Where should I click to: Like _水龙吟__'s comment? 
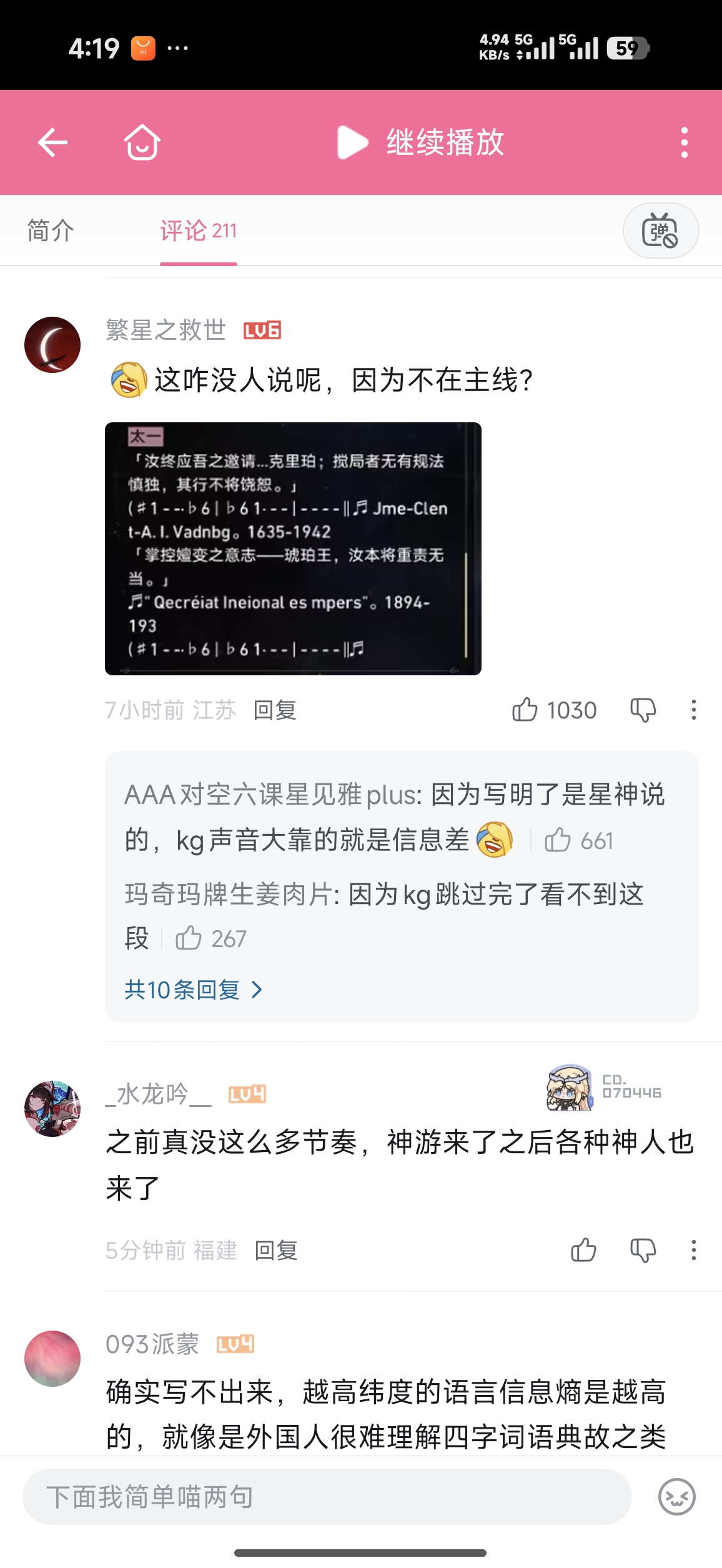(x=583, y=1250)
